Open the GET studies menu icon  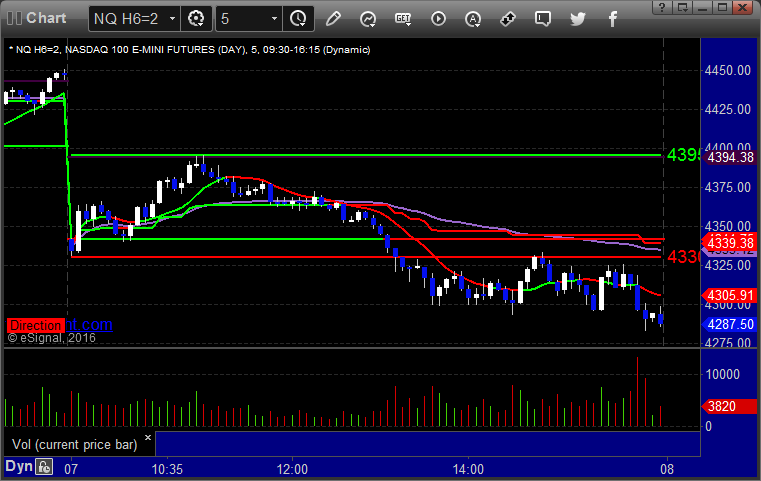click(x=403, y=19)
